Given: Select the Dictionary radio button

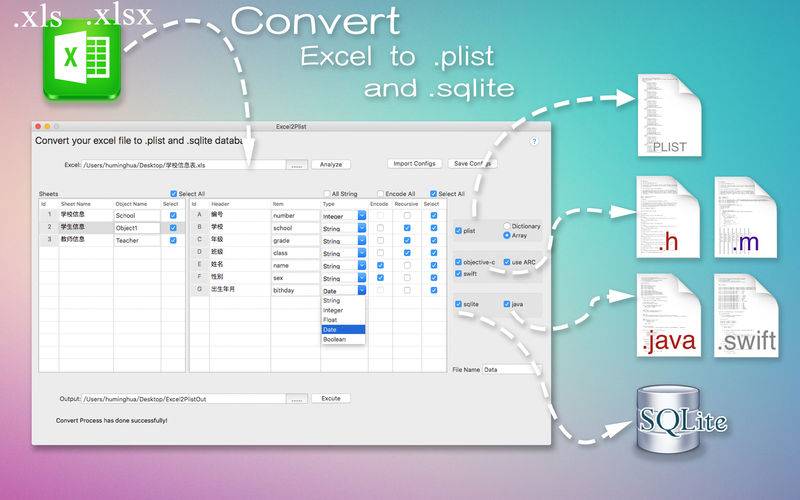Looking at the screenshot, I should [507, 226].
